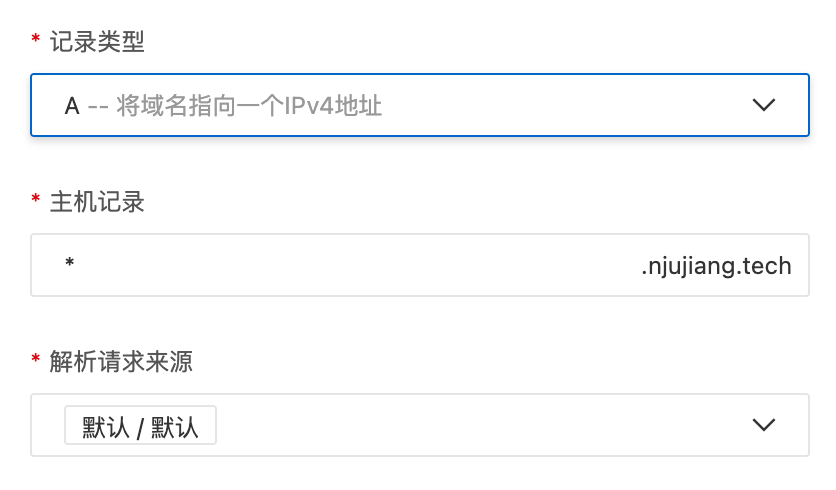836x490 pixels.
Task: Click the 解析请求来源 field label
Action: pyautogui.click(x=121, y=361)
